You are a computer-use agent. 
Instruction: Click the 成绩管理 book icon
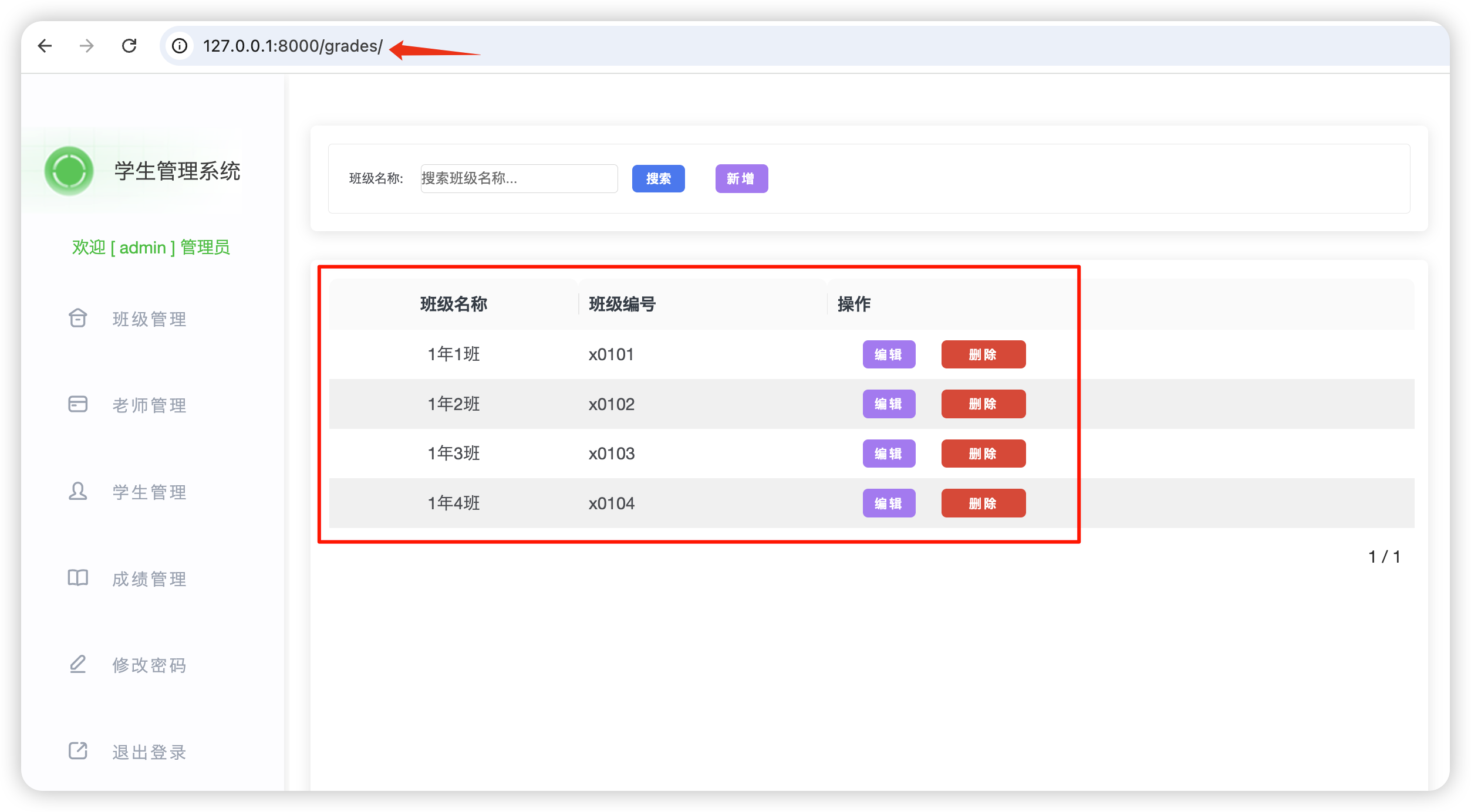coord(77,578)
